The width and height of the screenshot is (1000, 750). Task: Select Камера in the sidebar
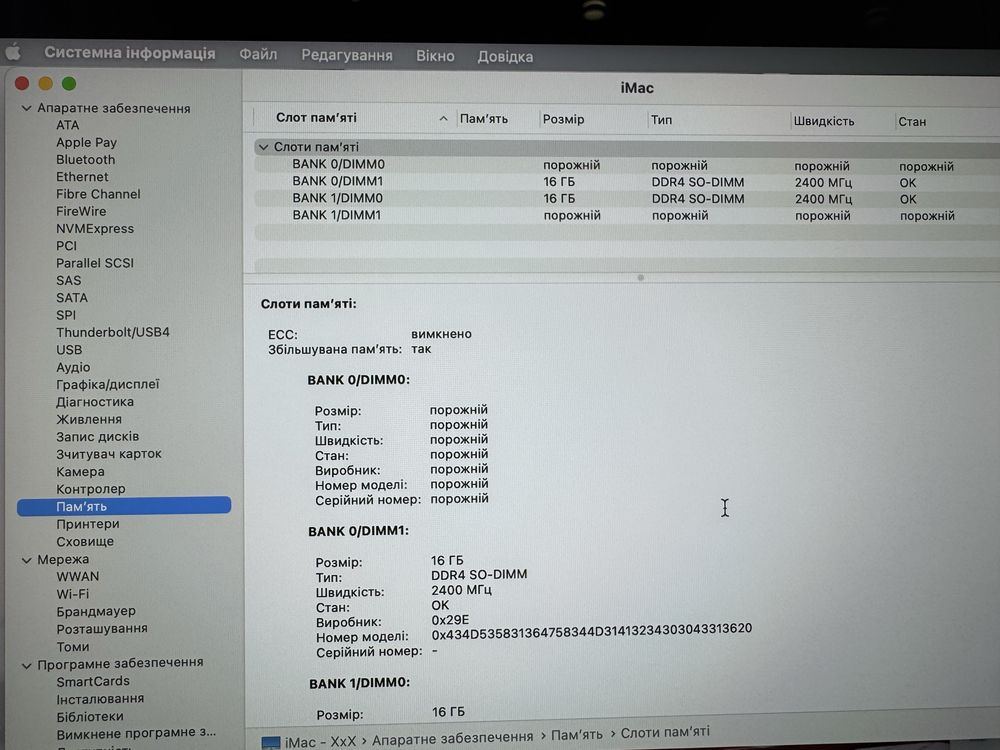tap(80, 472)
